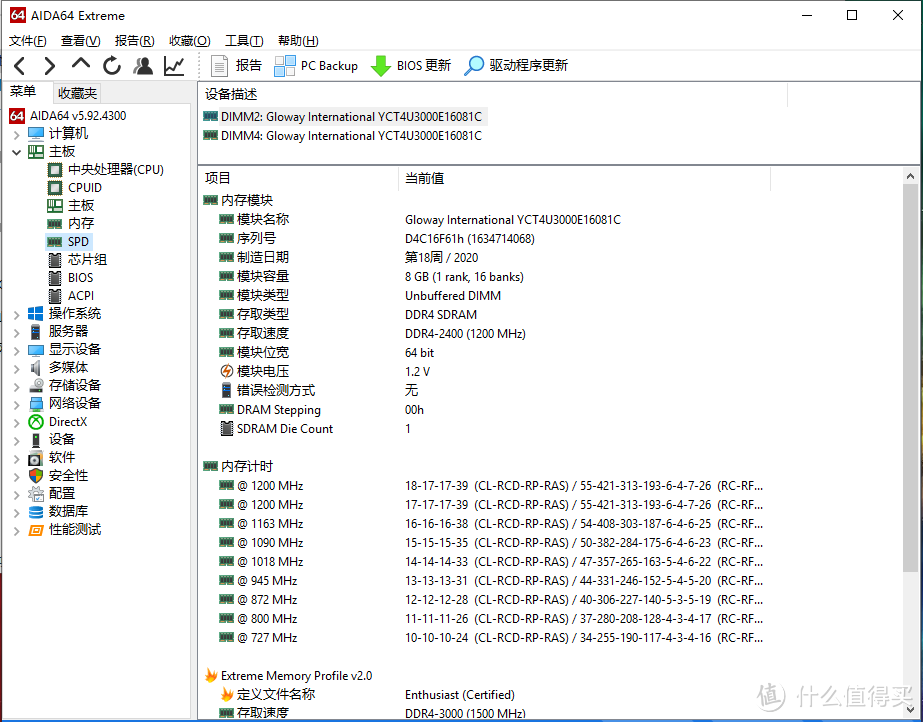Generate a 报告 report
Screen dimensions: 923x722
click(236, 65)
